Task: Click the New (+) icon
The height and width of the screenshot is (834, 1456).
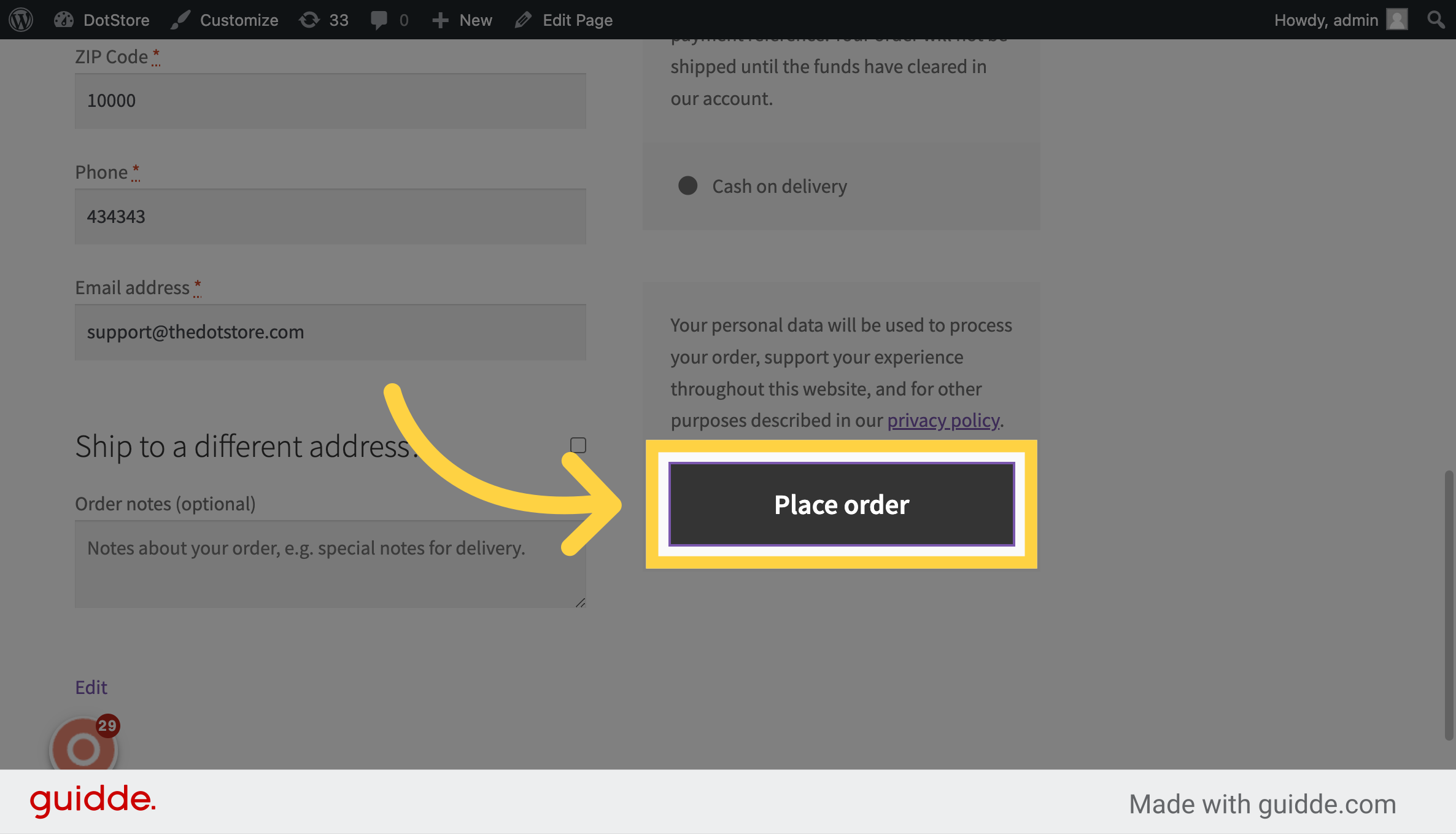Action: [440, 19]
